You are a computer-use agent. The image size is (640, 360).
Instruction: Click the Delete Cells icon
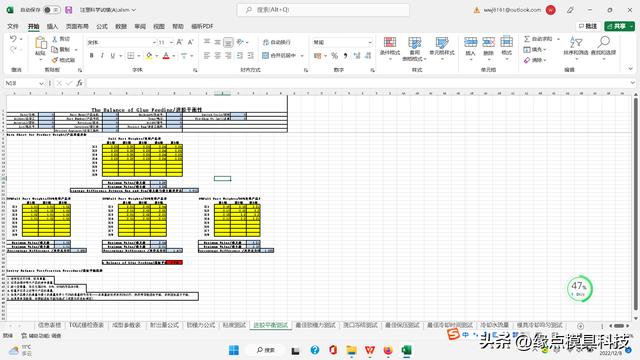point(488,42)
